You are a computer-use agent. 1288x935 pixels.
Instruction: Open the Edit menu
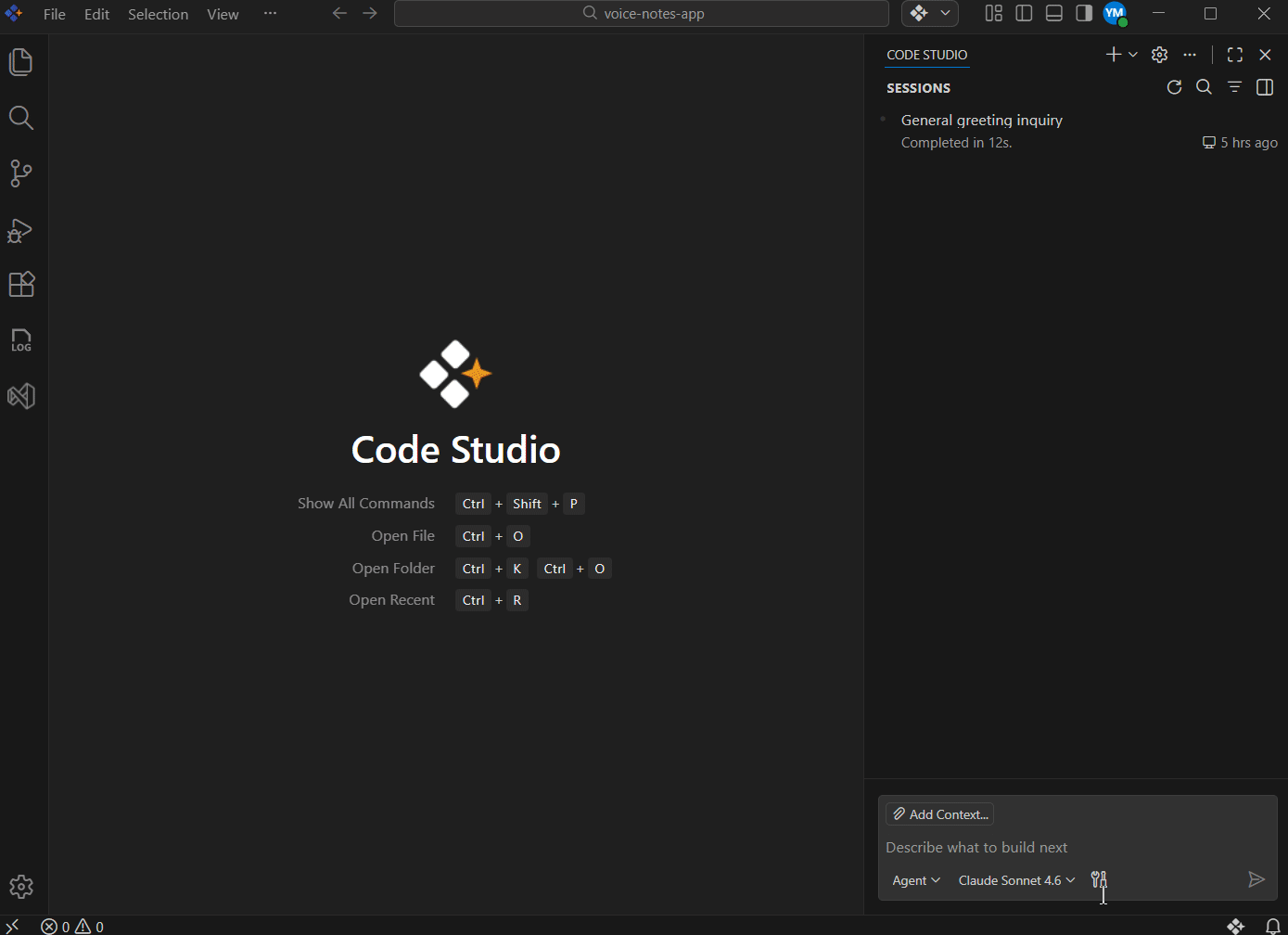pos(96,14)
